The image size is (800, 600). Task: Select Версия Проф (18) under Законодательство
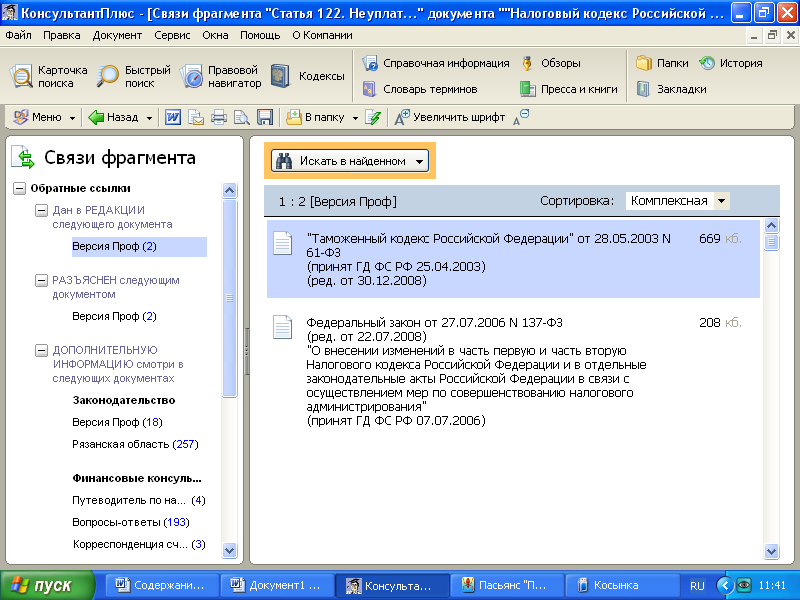(x=117, y=422)
